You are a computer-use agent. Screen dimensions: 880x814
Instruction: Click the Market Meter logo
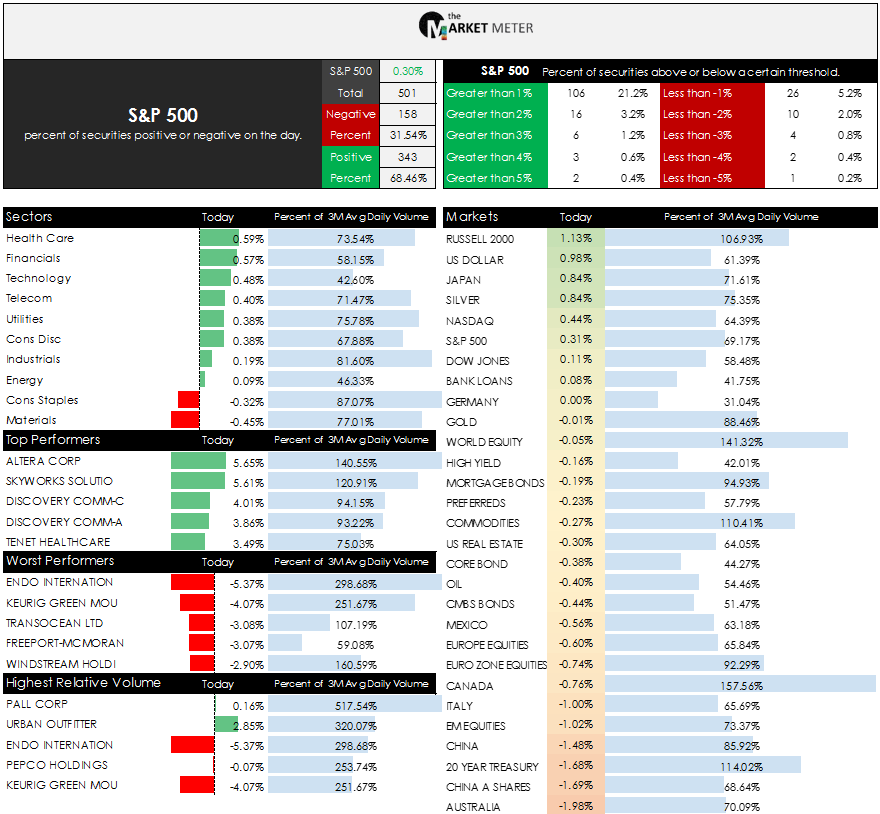(x=476, y=25)
